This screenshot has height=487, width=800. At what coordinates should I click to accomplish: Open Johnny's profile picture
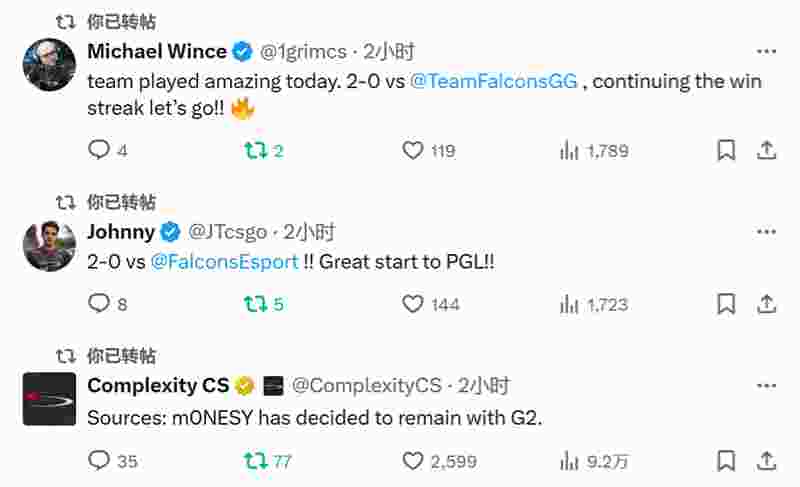click(49, 246)
